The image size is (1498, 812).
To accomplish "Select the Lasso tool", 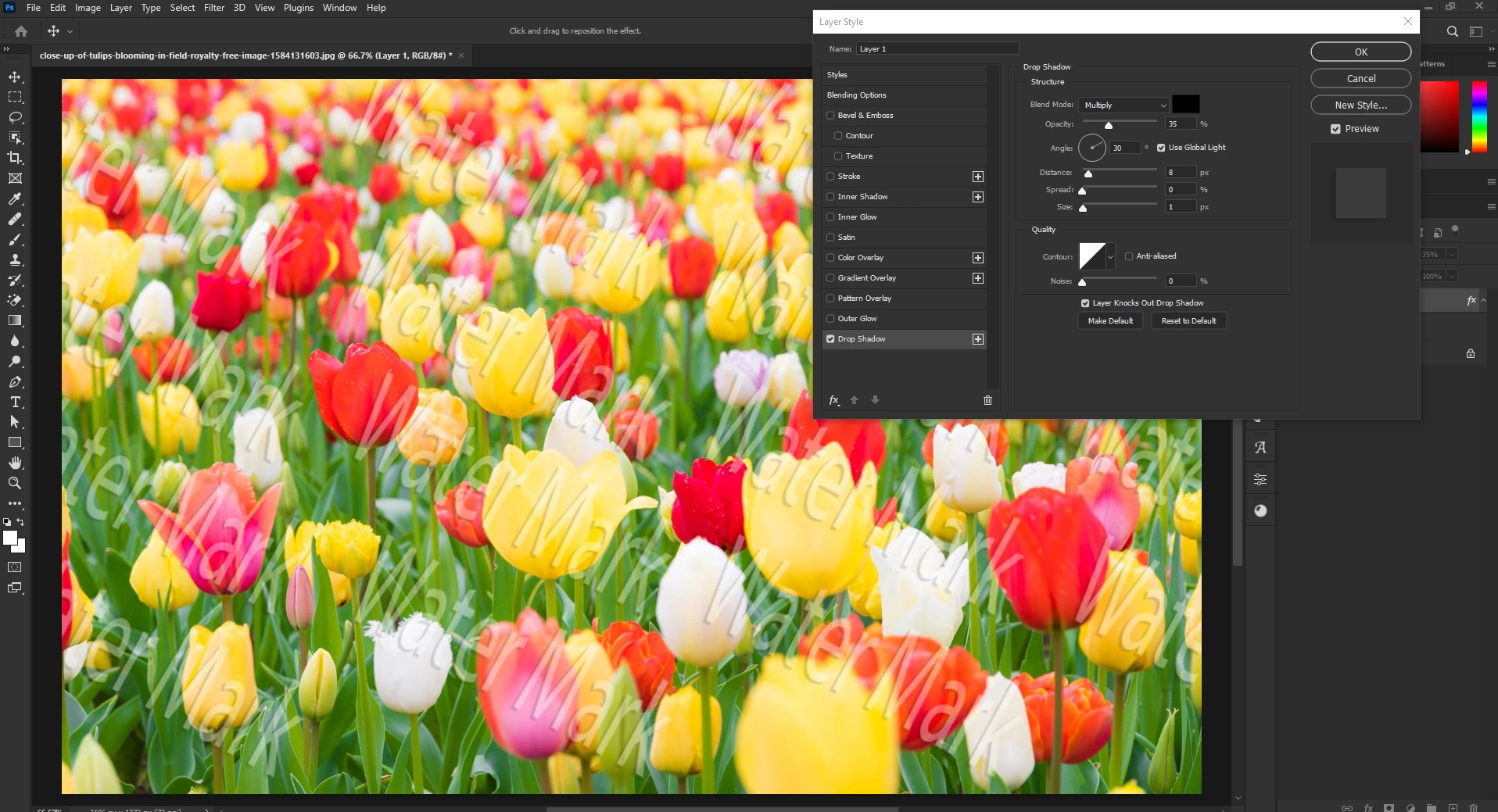I will 15,117.
